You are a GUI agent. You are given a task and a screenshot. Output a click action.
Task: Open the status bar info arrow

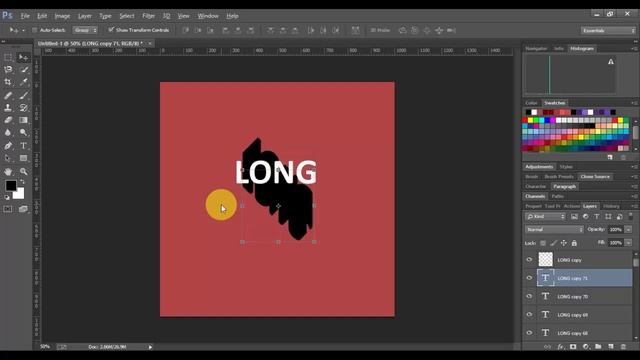150,347
